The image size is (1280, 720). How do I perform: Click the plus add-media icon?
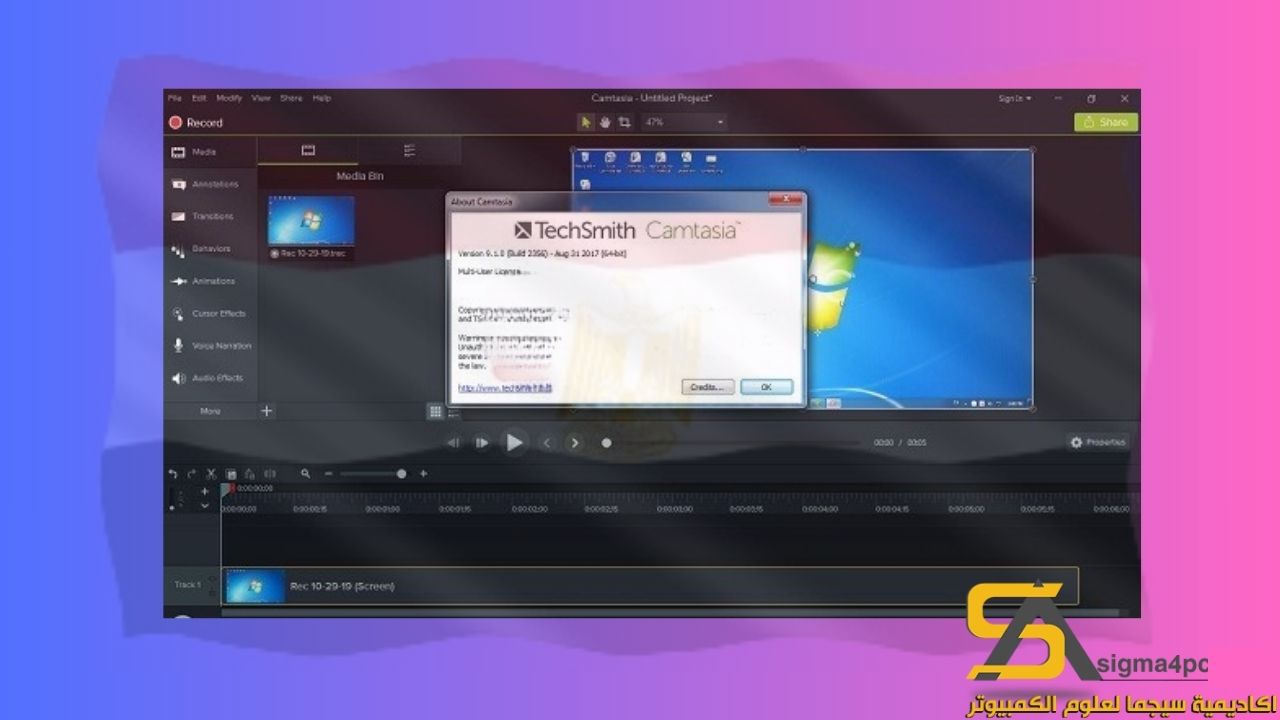click(267, 411)
